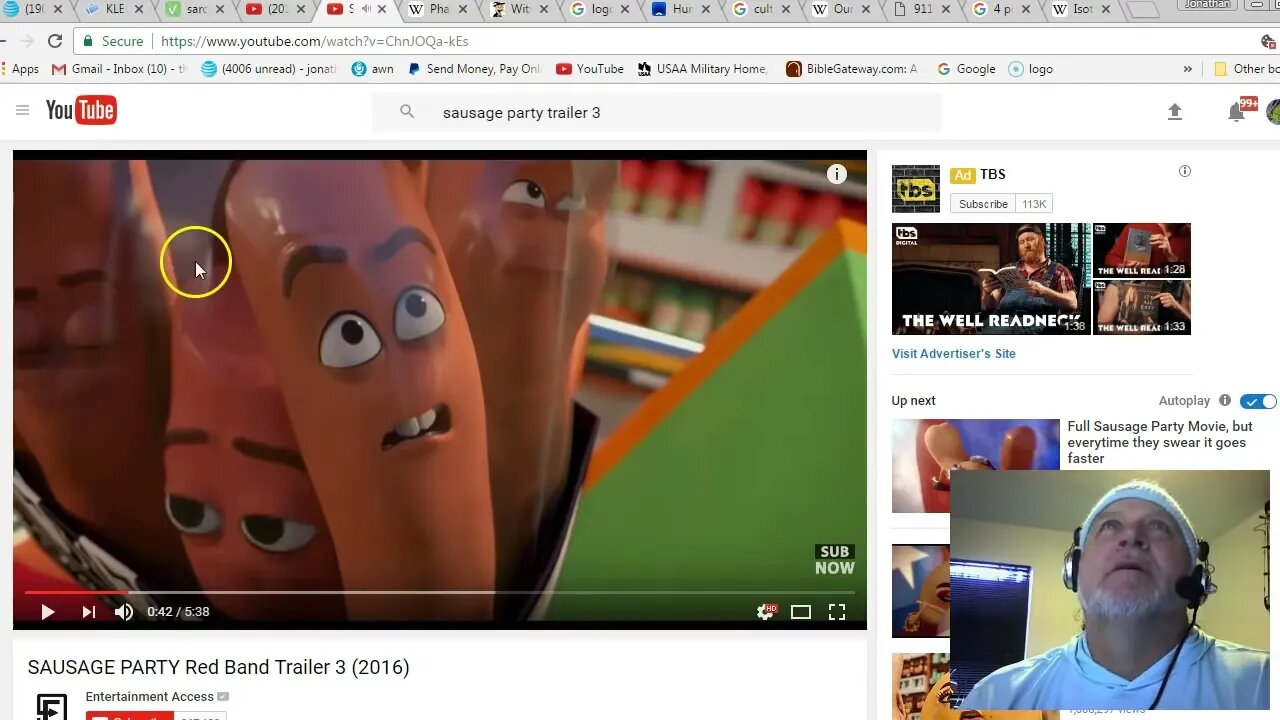Open the Google bookmark

(x=966, y=69)
